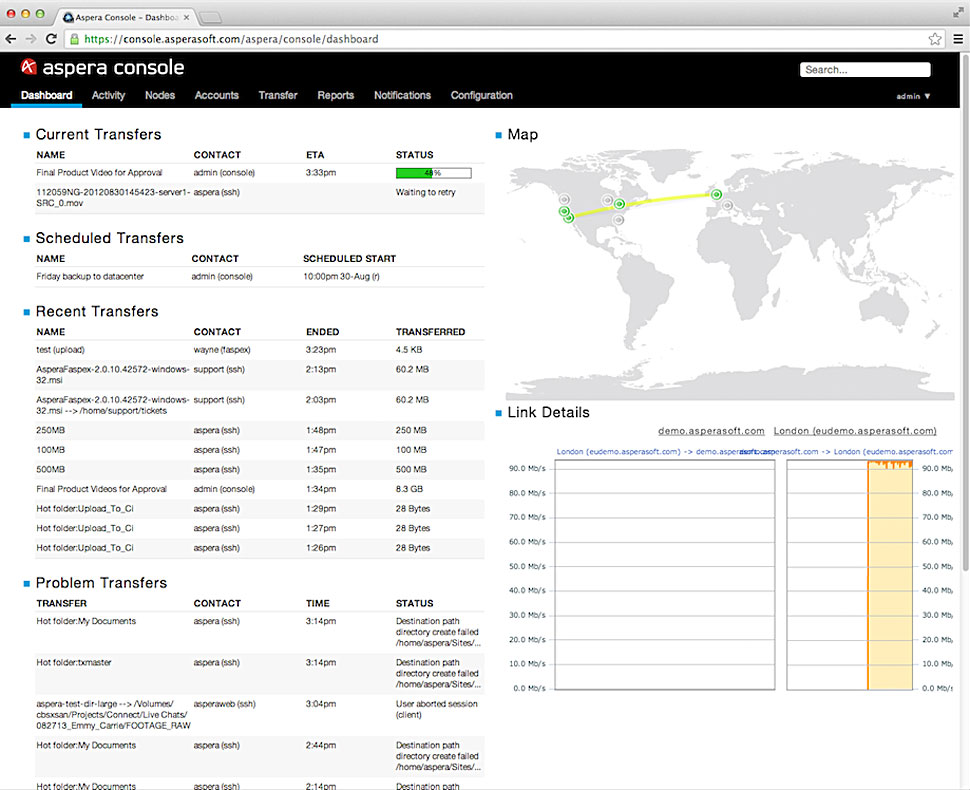Click the 48% transfer progress bar
This screenshot has height=790, width=970.
(433, 173)
